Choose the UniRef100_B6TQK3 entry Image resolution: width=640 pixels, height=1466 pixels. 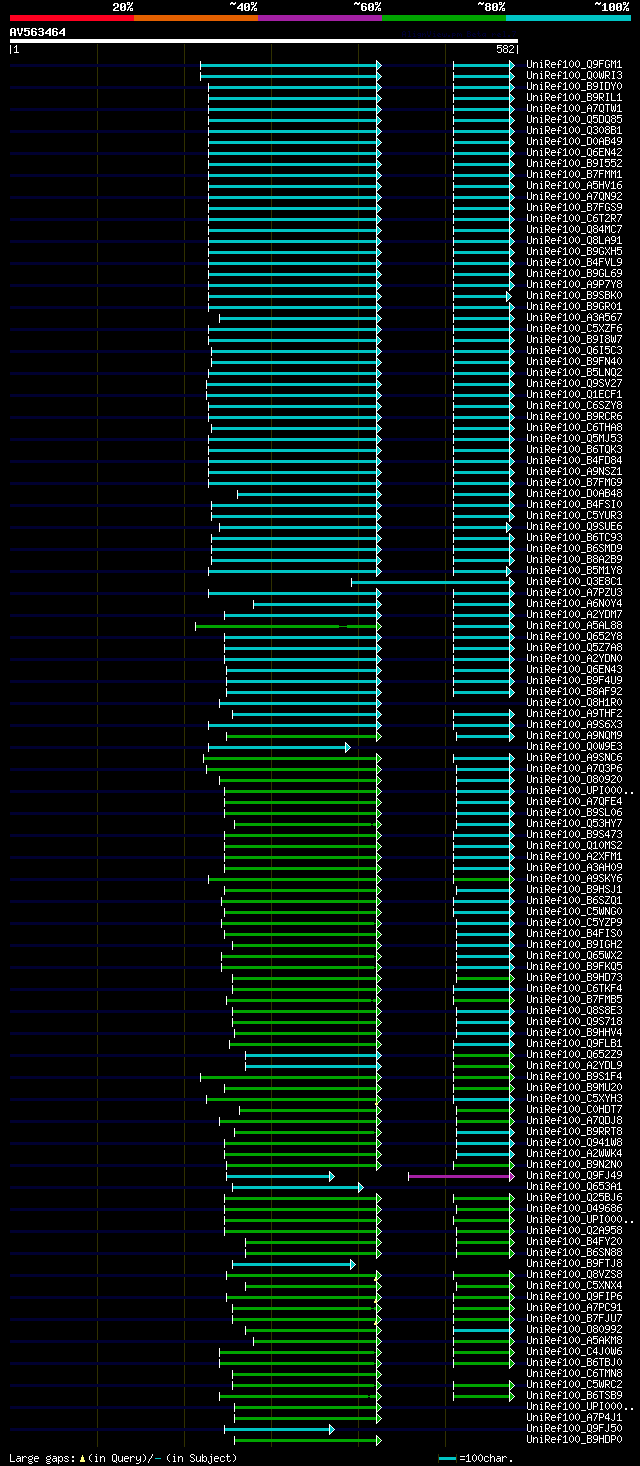574,450
